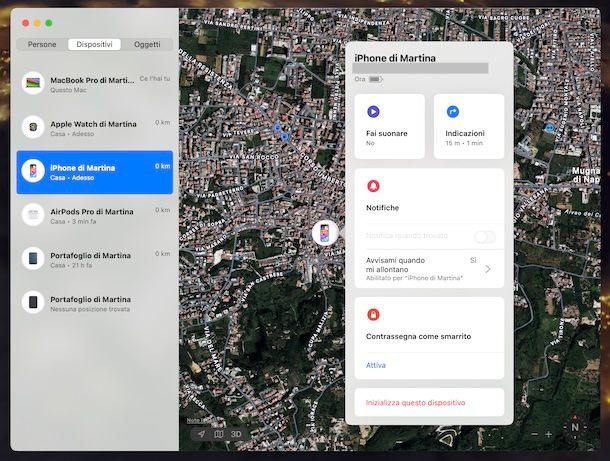
Task: Click the upper blue location dot near Via Tevere
Action: tap(277, 128)
